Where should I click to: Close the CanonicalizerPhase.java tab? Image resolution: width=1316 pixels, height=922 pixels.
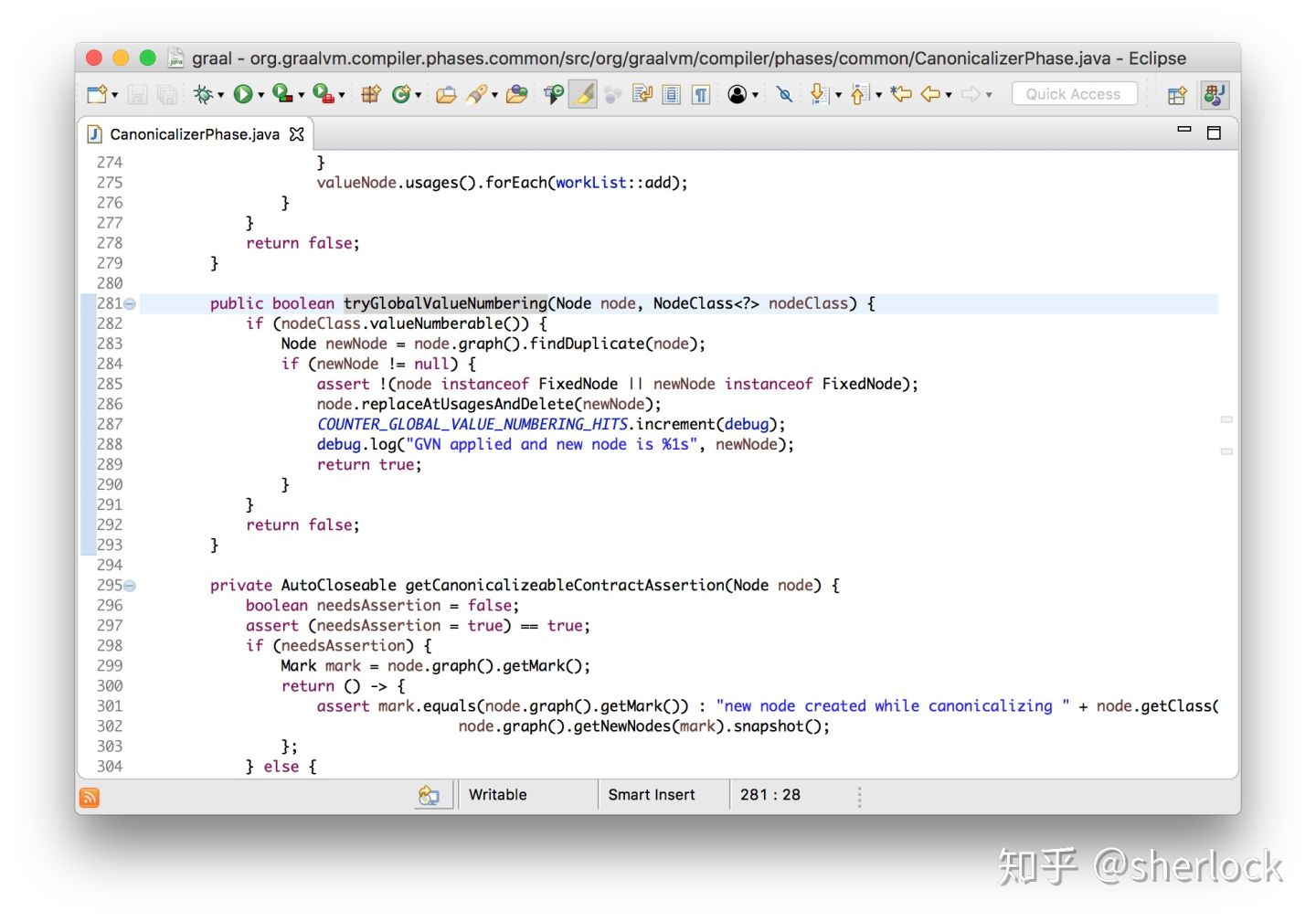point(296,134)
